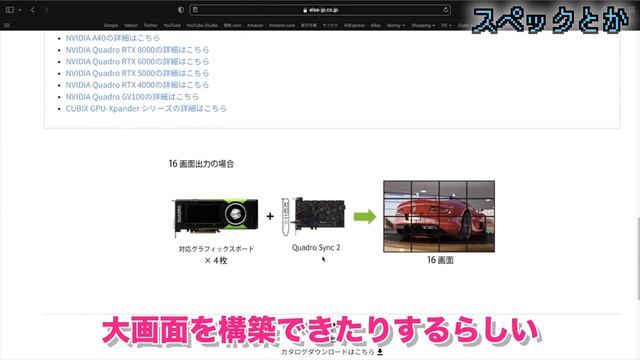
Task: Open the AliExpress bookmark
Action: (354, 25)
